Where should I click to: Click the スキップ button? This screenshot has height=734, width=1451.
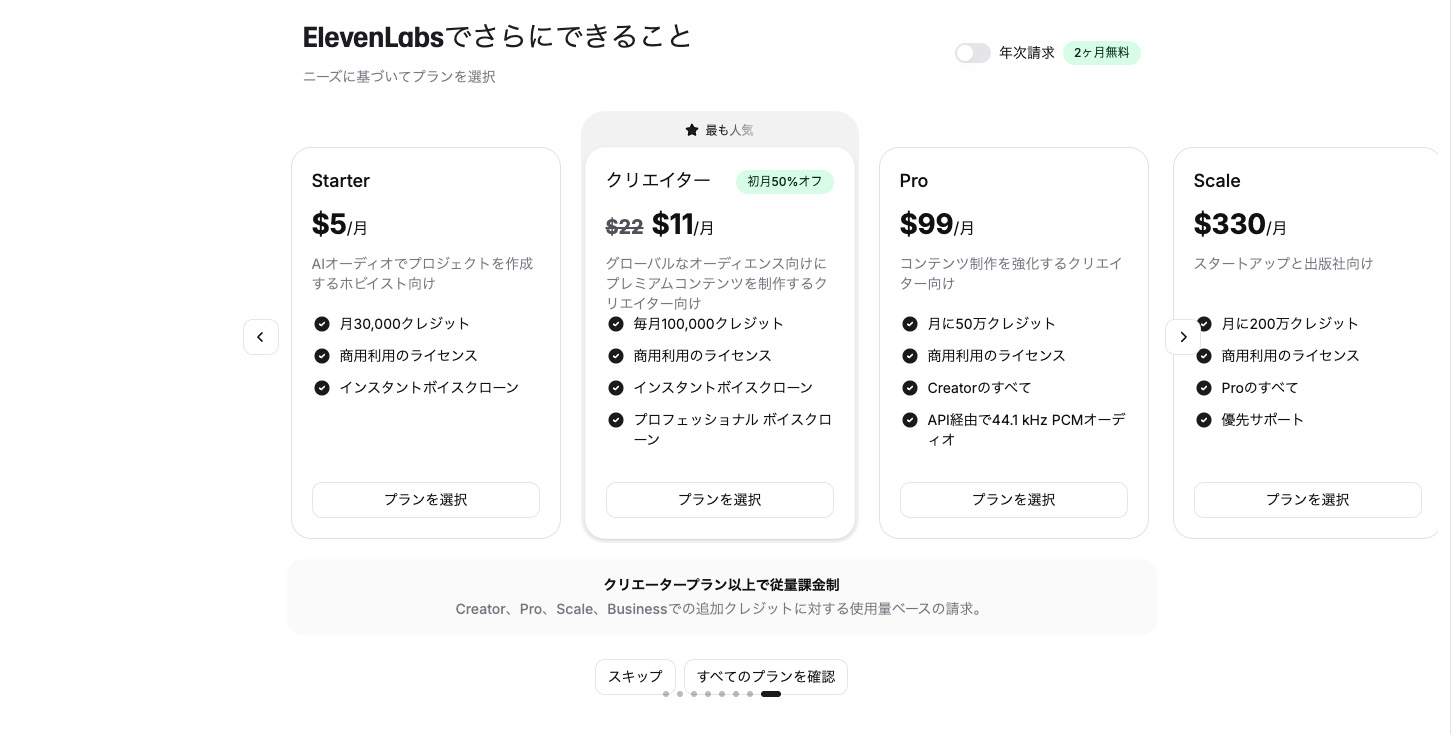click(636, 677)
